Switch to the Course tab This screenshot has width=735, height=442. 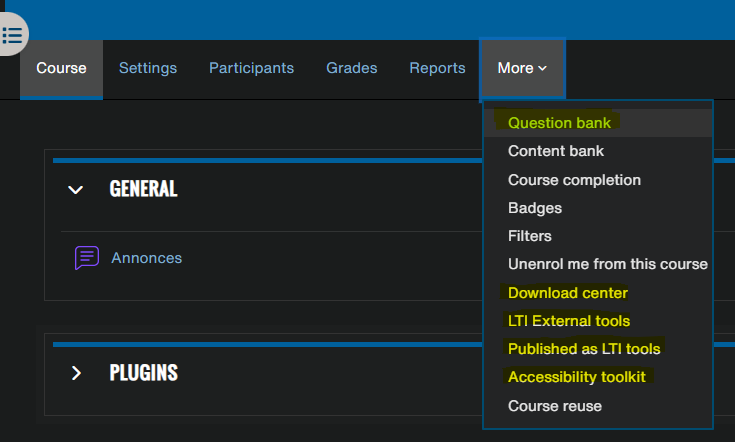[61, 68]
